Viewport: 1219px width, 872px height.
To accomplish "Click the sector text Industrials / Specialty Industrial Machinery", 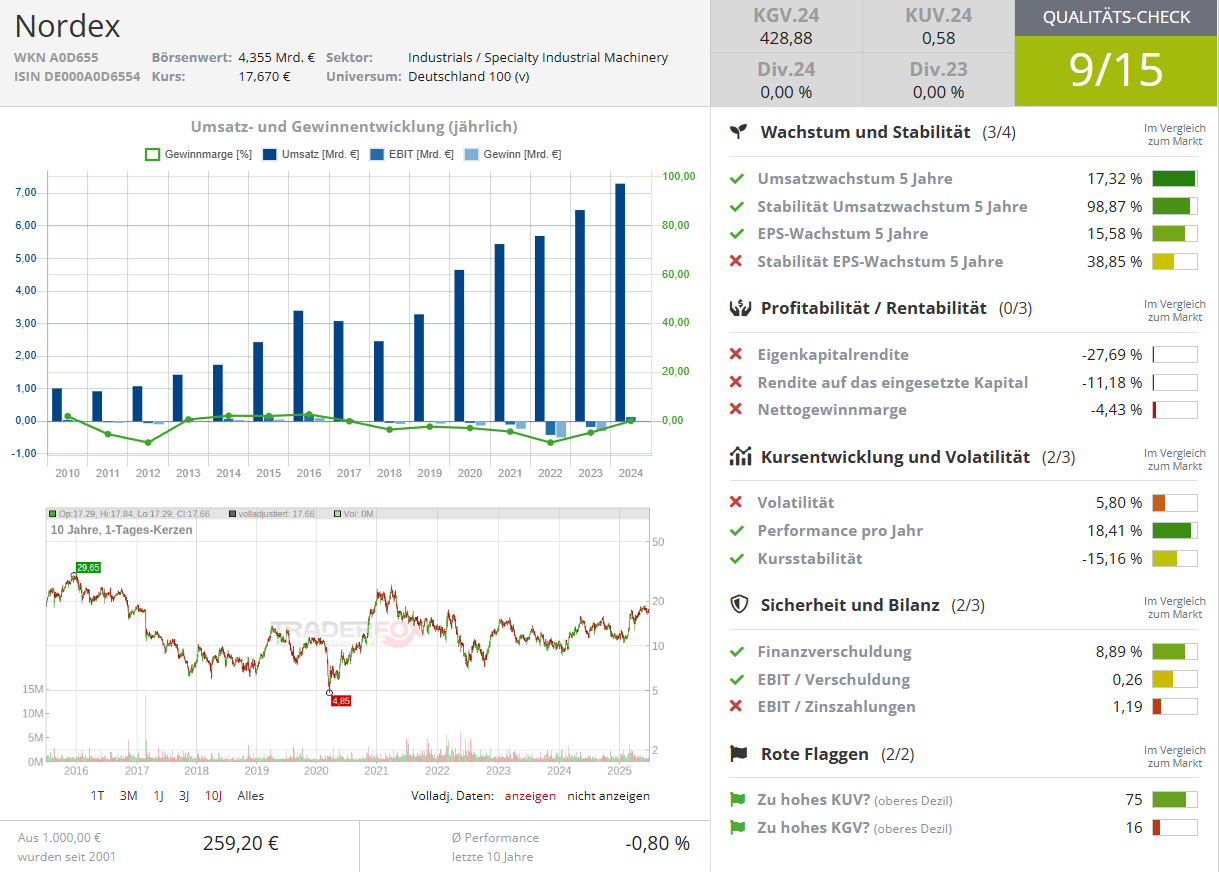I will click(x=538, y=58).
